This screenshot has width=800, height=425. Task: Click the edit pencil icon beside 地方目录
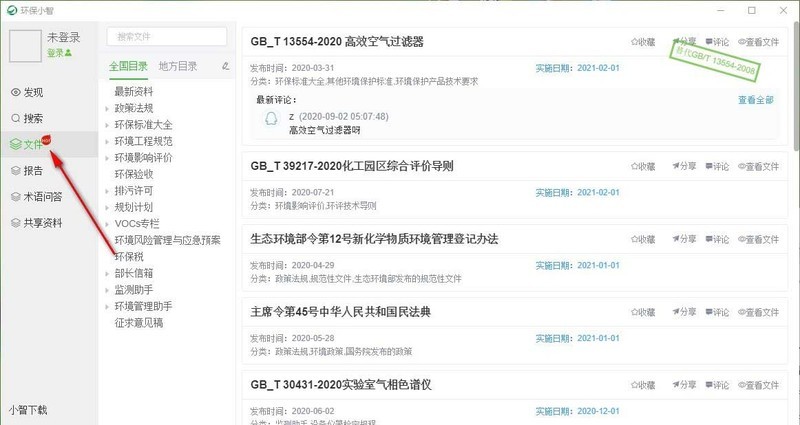tap(226, 66)
